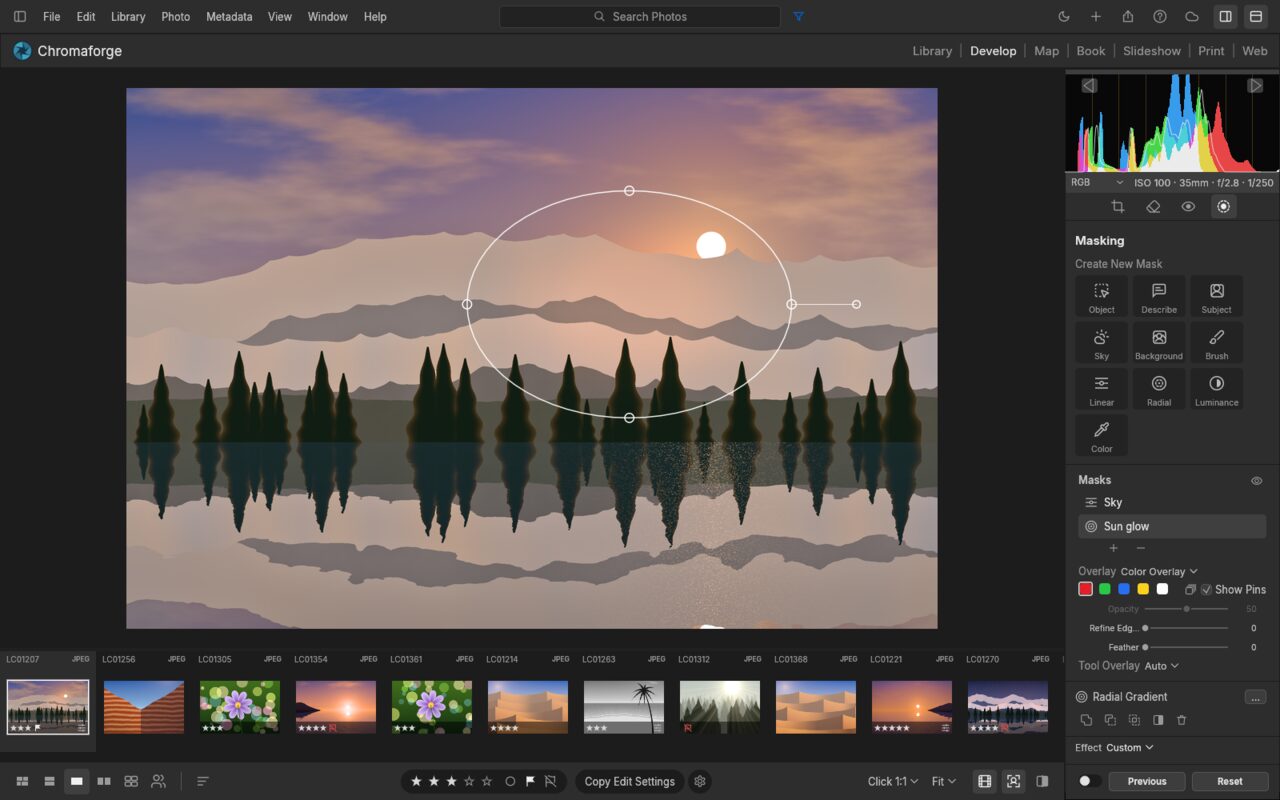Toggle the dark mode moon icon

[1064, 17]
